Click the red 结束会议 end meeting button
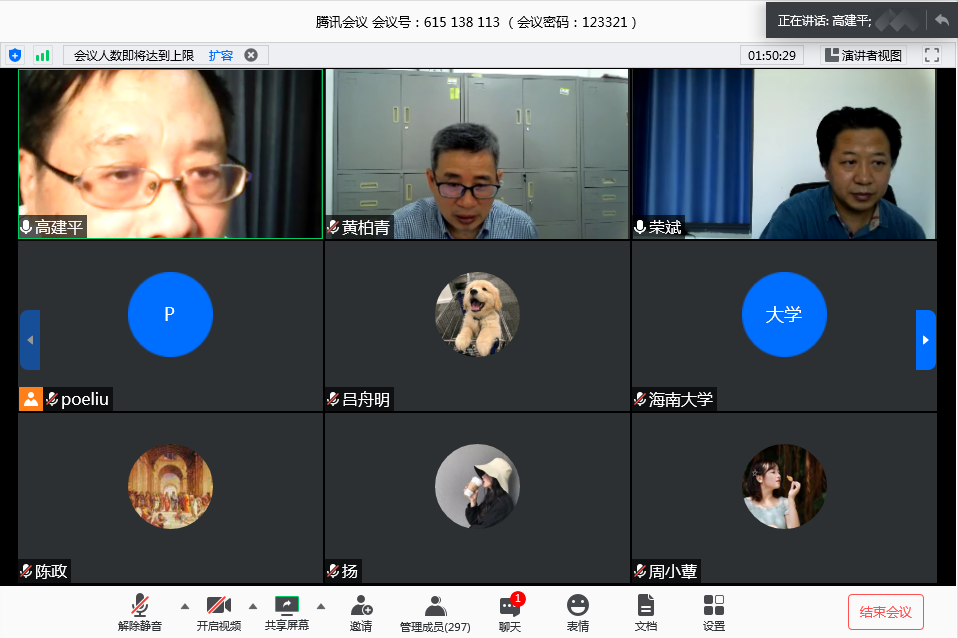This screenshot has width=958, height=638. click(885, 611)
